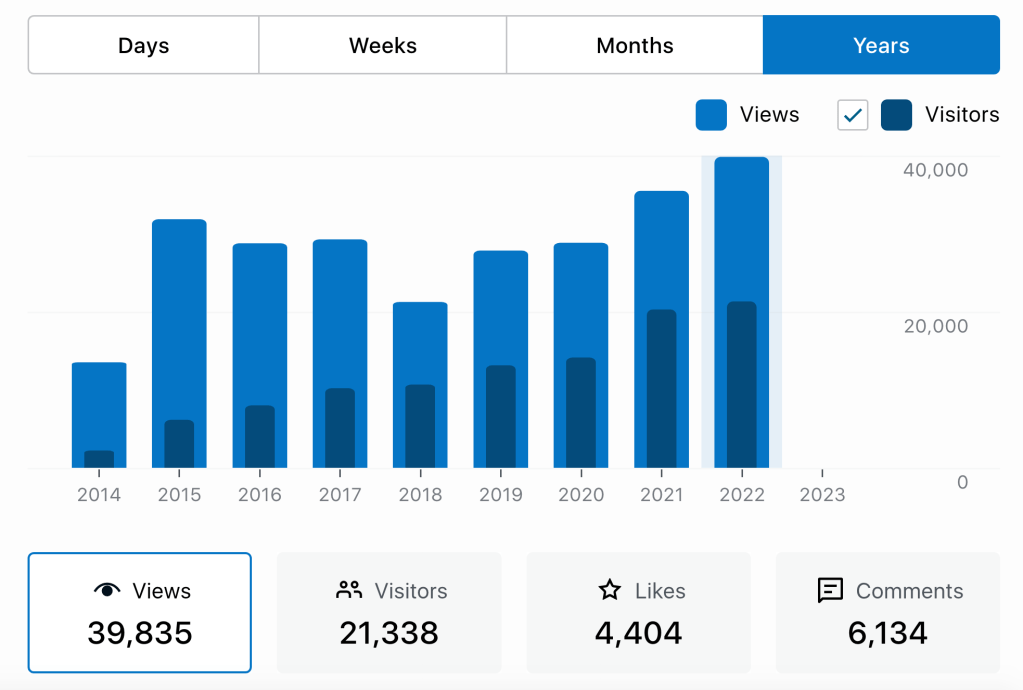The image size is (1023, 690).
Task: Select the Years tab
Action: [881, 45]
